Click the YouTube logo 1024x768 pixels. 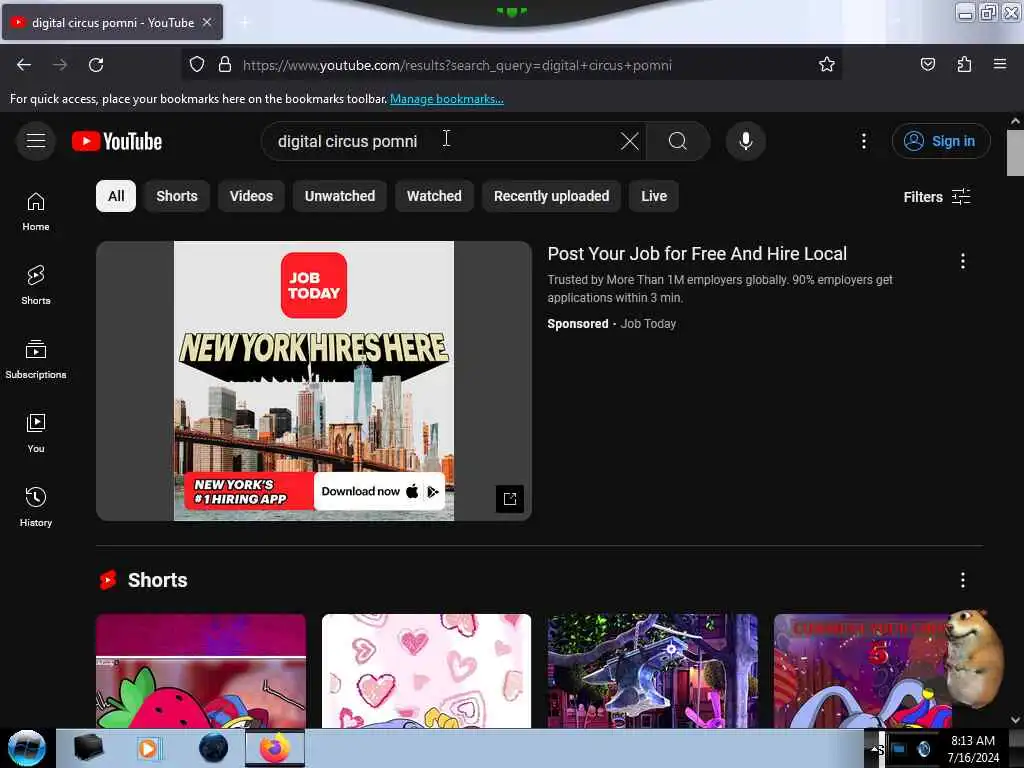(x=117, y=141)
